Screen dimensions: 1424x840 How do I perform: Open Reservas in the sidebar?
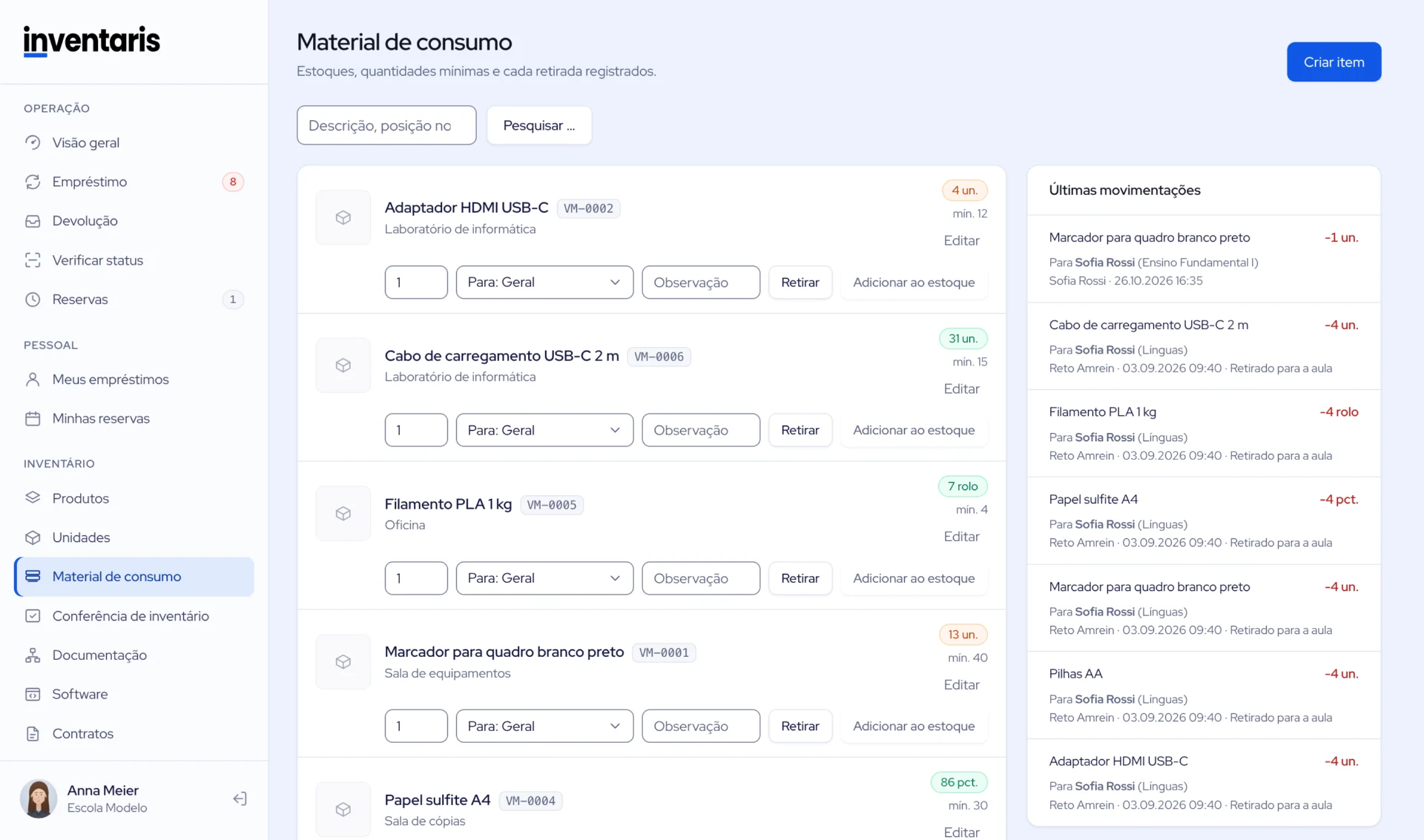click(134, 300)
